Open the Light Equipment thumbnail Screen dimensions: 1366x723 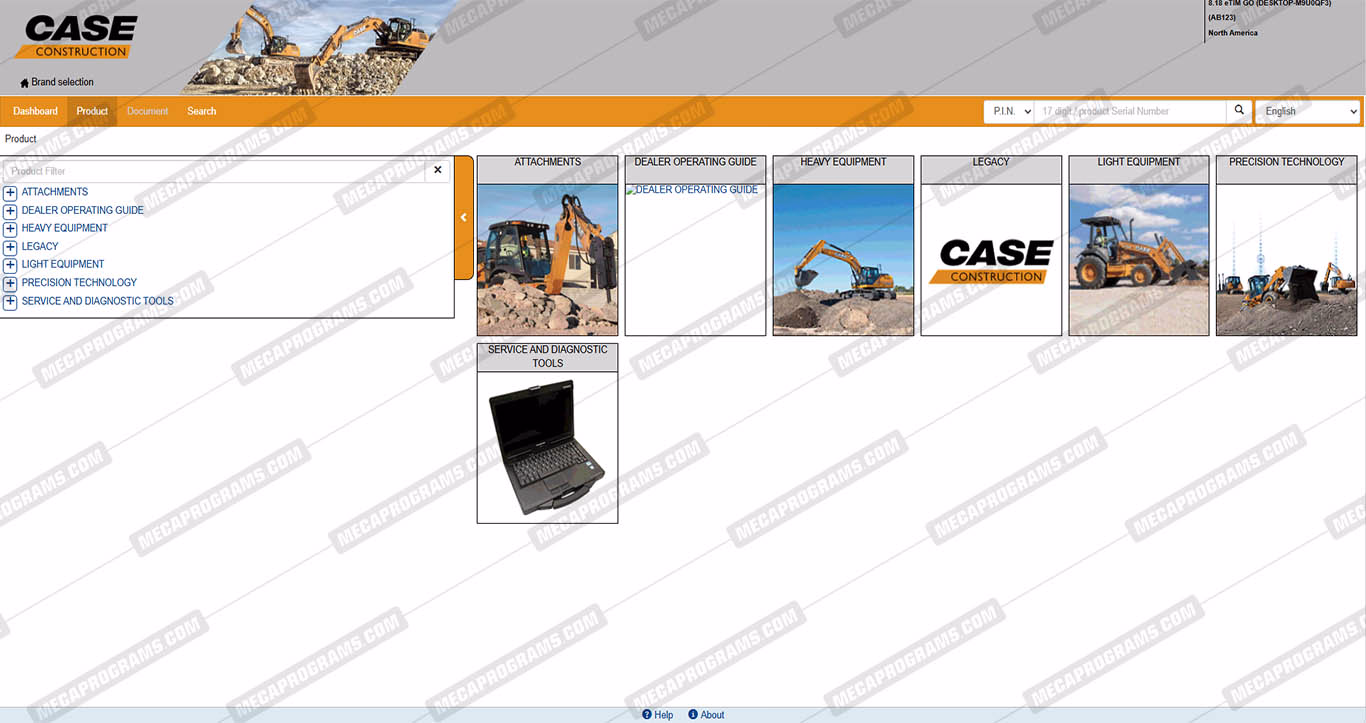pos(1138,258)
